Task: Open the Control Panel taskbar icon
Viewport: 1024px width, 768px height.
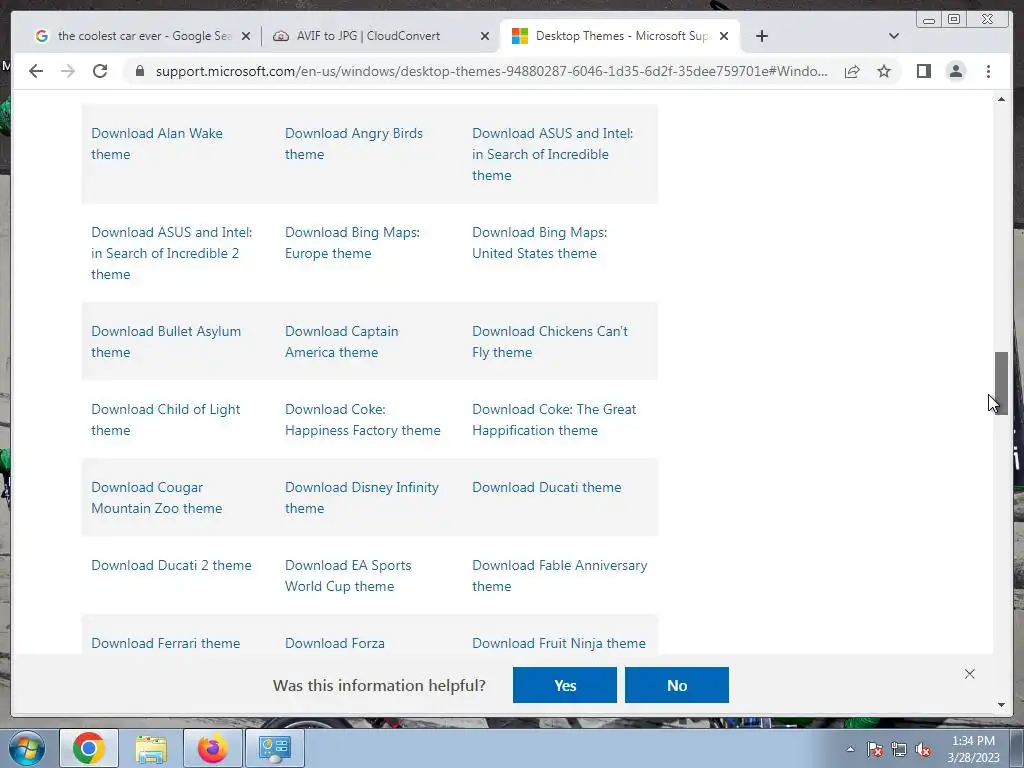Action: pos(274,748)
